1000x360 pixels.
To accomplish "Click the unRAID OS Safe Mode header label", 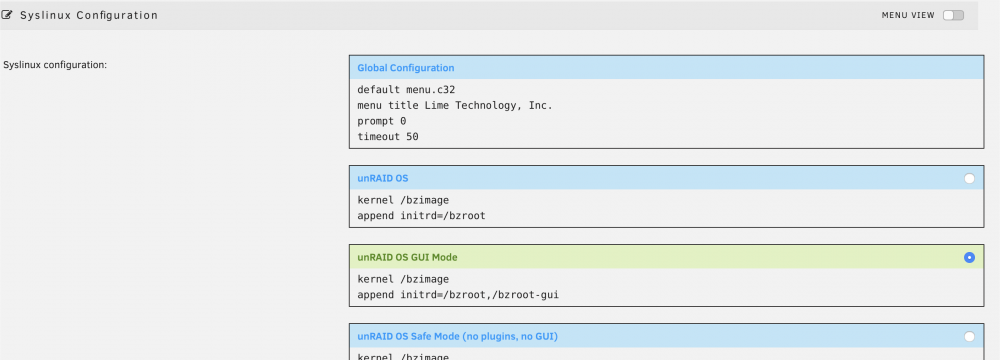I will coord(457,336).
